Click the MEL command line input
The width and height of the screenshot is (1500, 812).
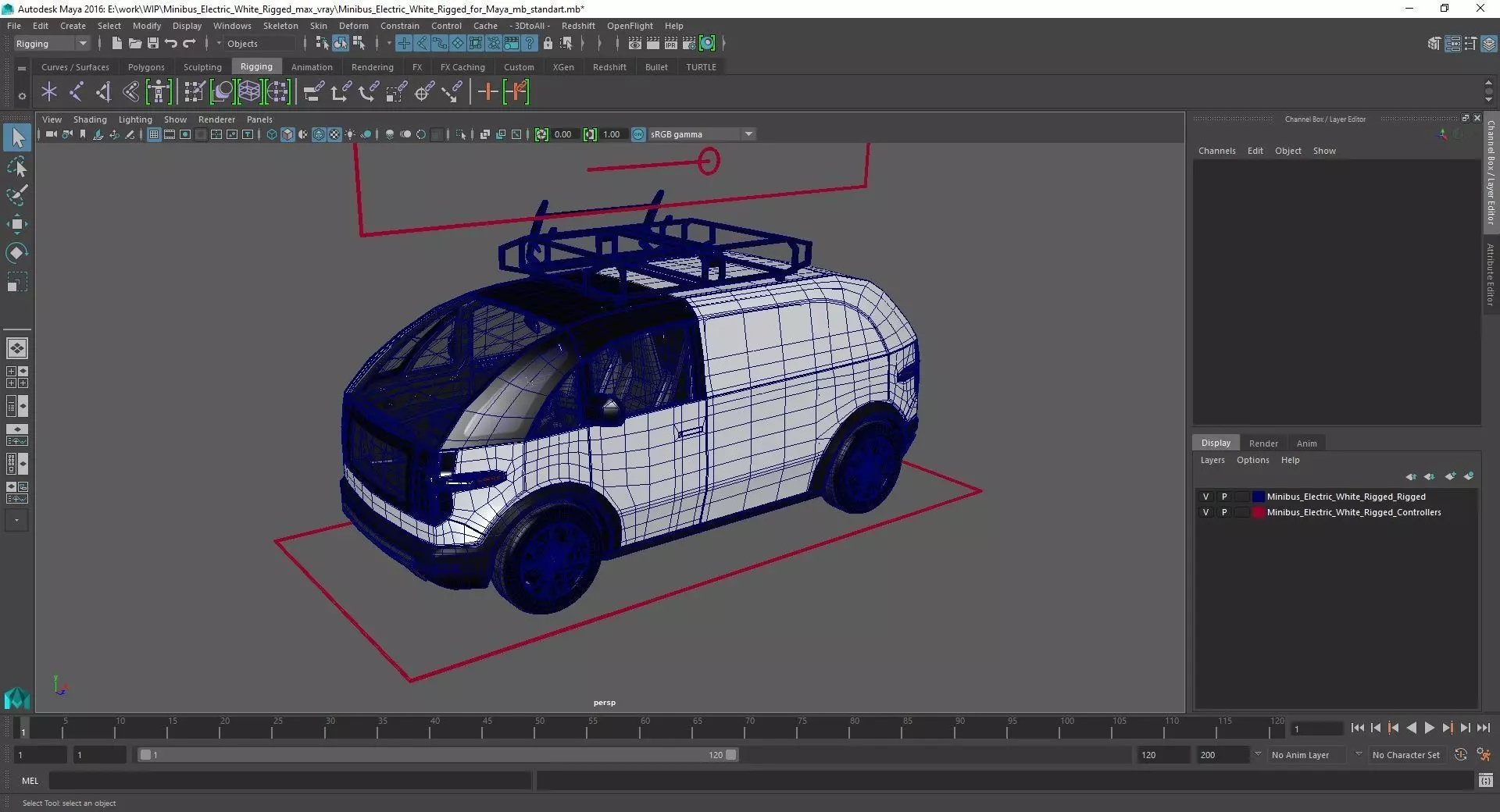[291, 780]
